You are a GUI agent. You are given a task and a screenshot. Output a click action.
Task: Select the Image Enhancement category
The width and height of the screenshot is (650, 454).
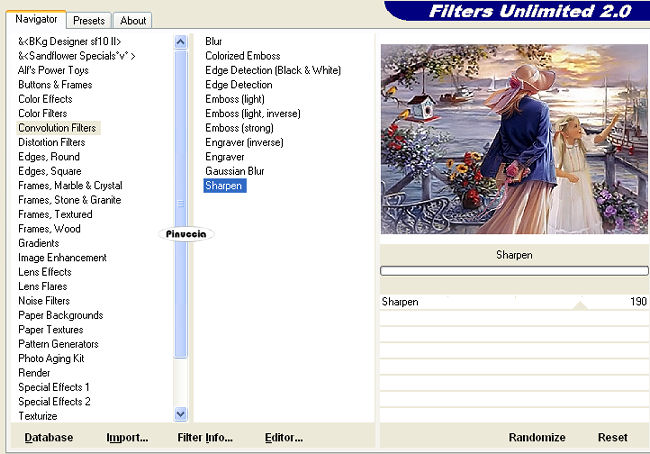click(62, 257)
